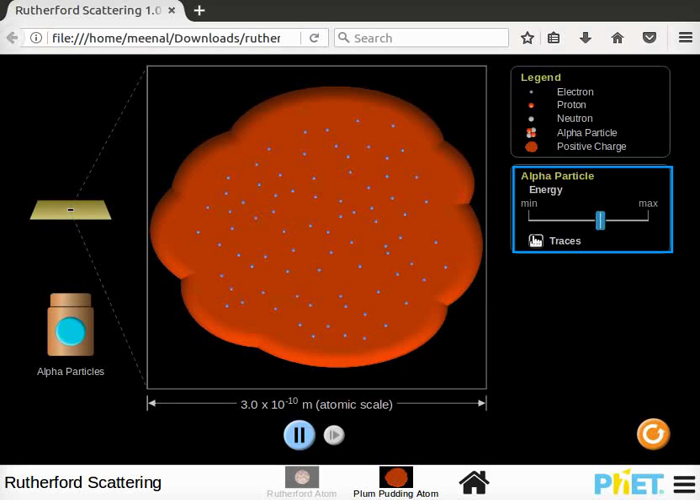700x500 pixels.
Task: Go to the PhET home screen
Action: pyautogui.click(x=474, y=482)
